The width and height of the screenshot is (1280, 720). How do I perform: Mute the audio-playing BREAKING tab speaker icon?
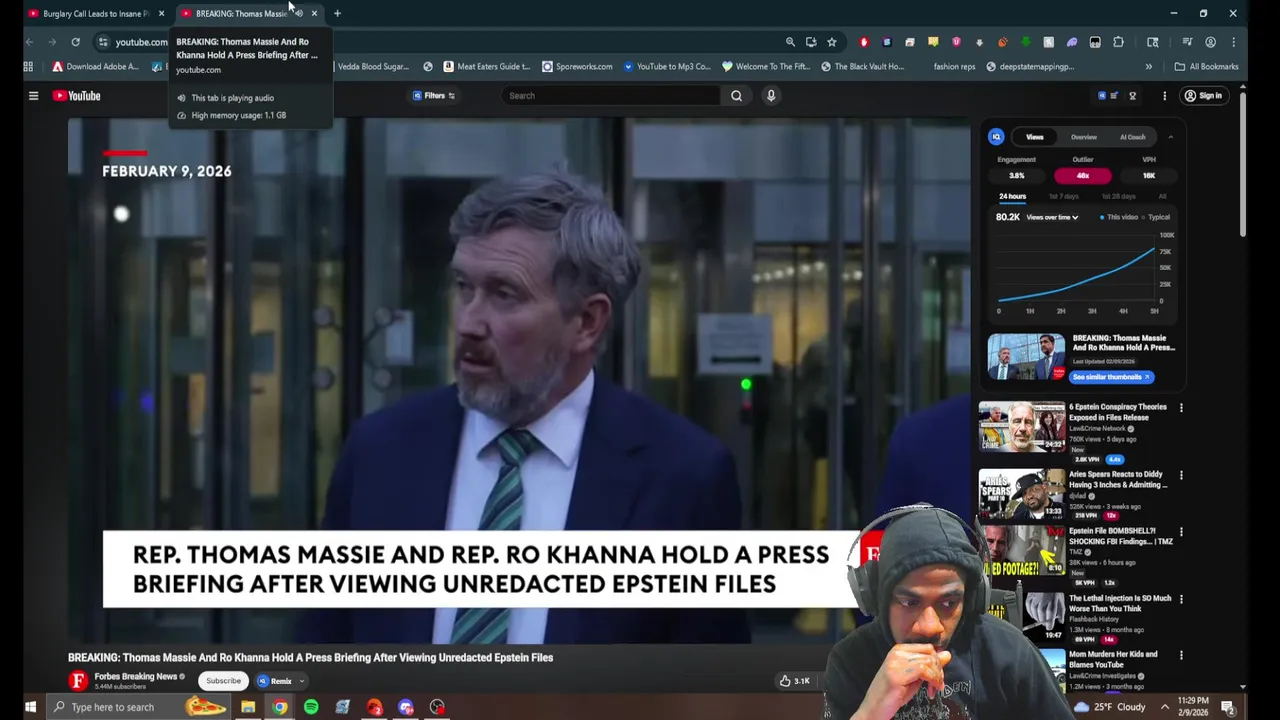[299, 14]
